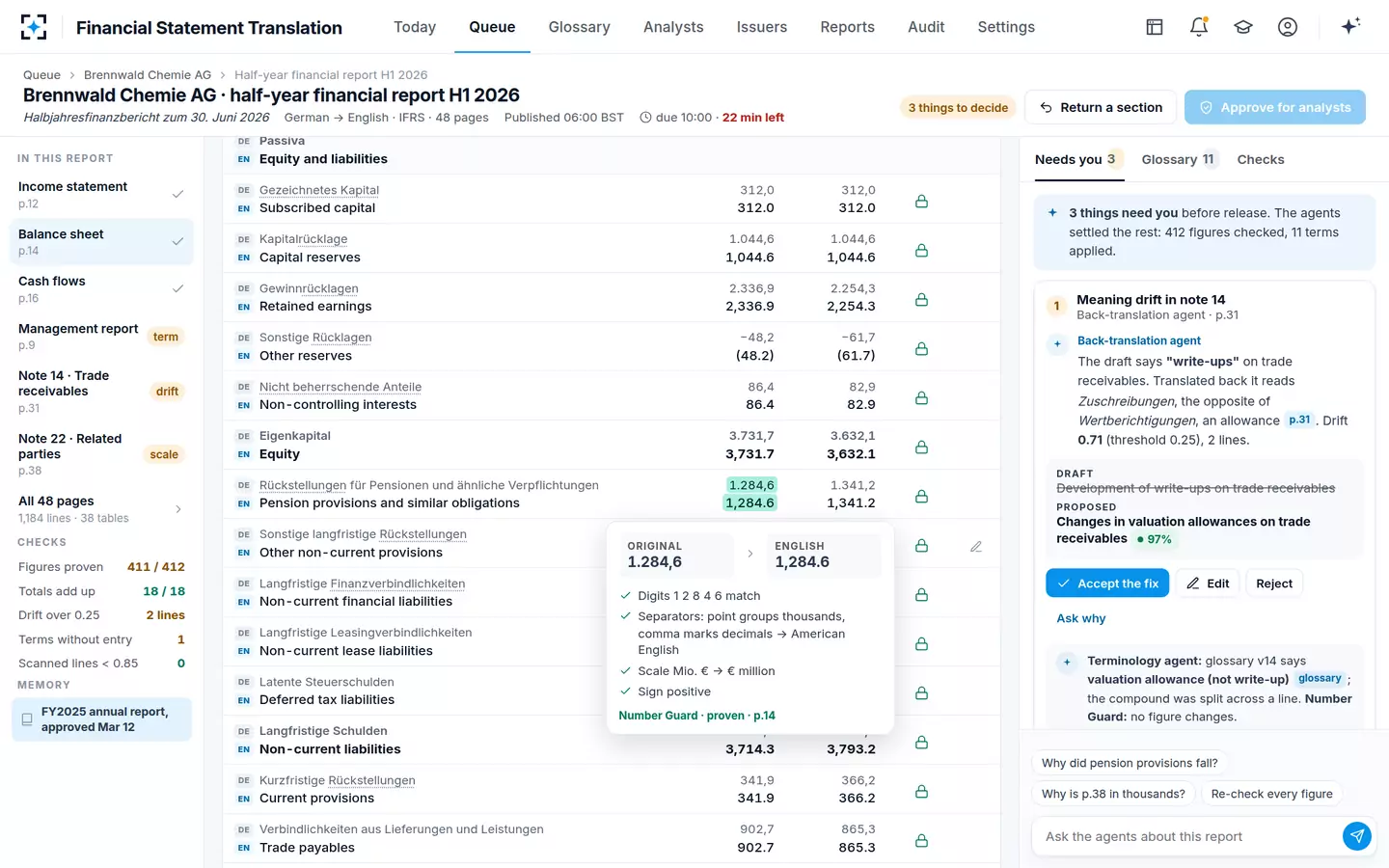Image resolution: width=1389 pixels, height=868 pixels.
Task: Open the Glossary top navigation tab
Action: coord(579,27)
